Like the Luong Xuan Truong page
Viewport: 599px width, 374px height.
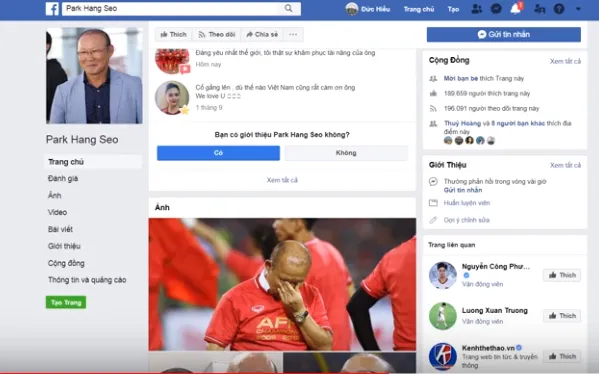point(562,316)
